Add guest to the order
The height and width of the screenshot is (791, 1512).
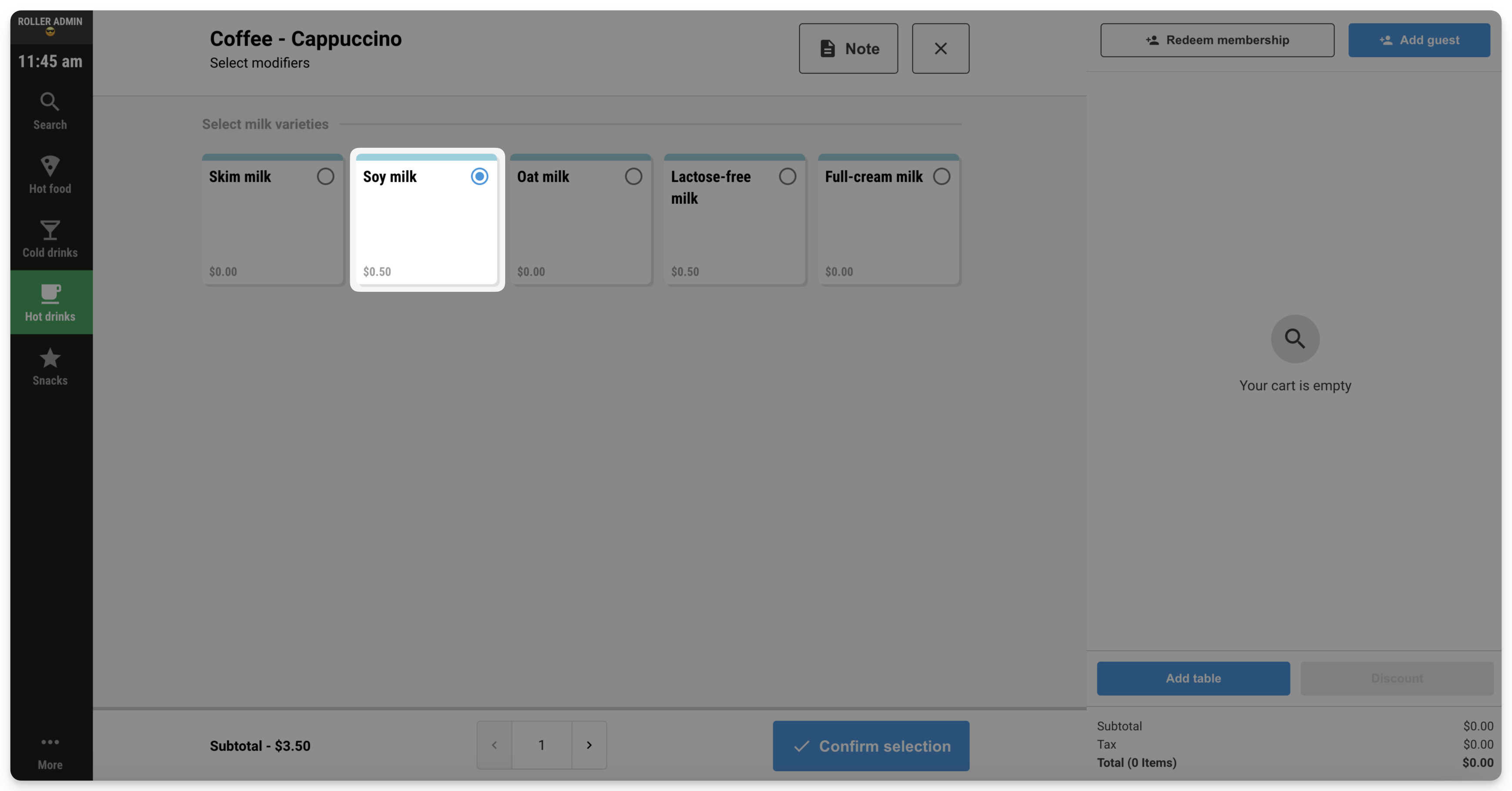[1419, 40]
